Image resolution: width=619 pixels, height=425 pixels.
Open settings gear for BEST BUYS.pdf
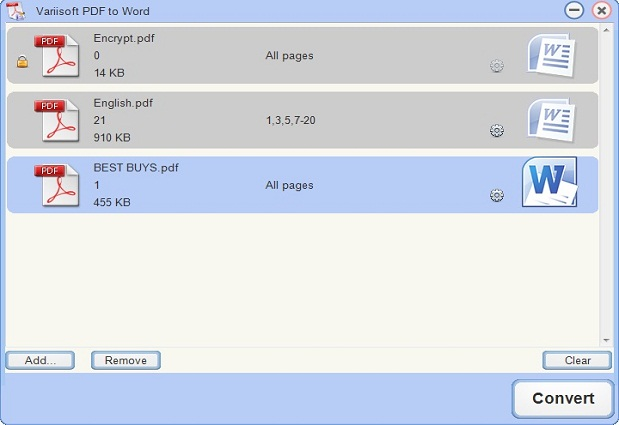click(497, 195)
